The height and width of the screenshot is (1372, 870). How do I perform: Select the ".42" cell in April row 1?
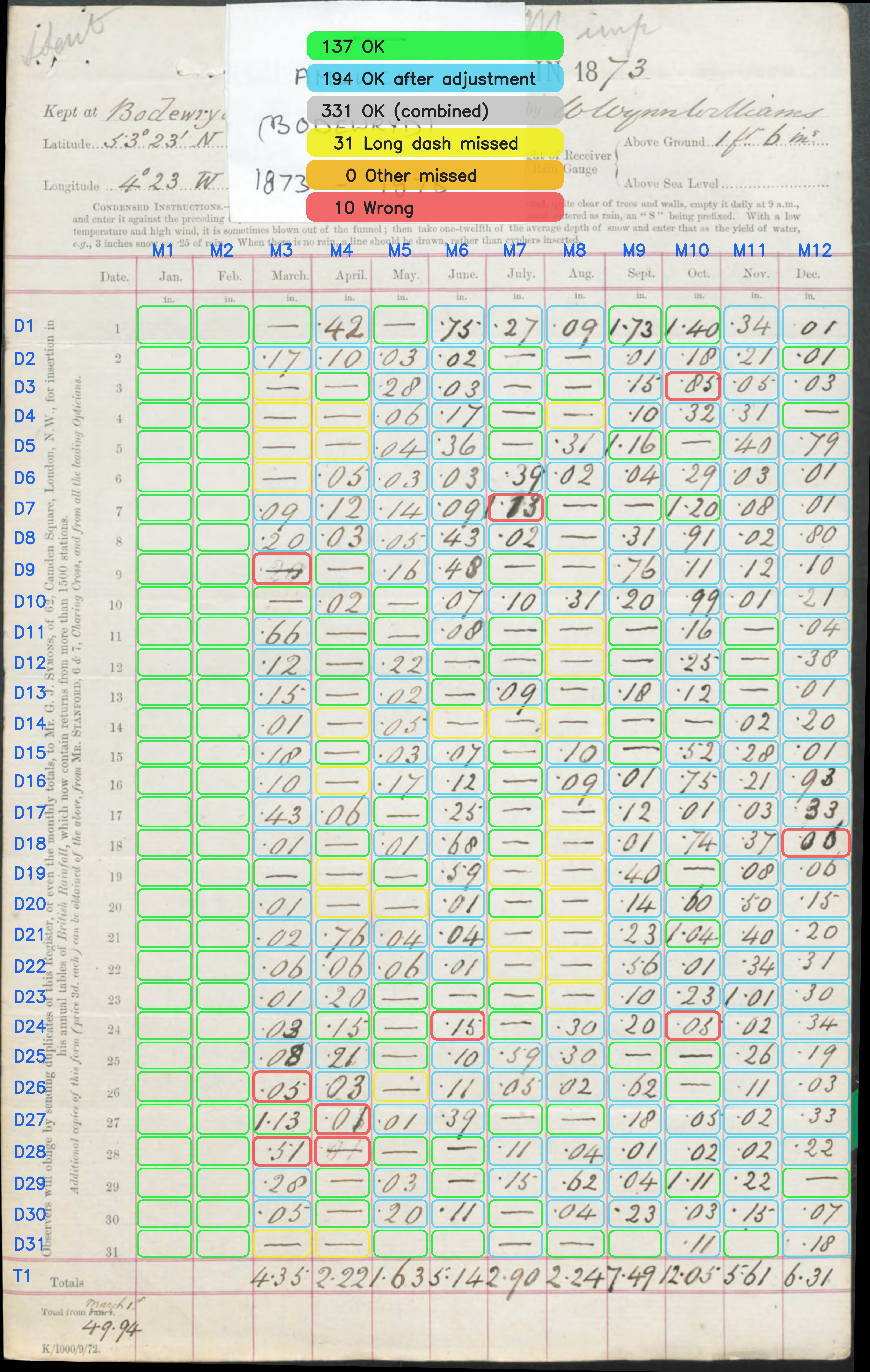[342, 325]
